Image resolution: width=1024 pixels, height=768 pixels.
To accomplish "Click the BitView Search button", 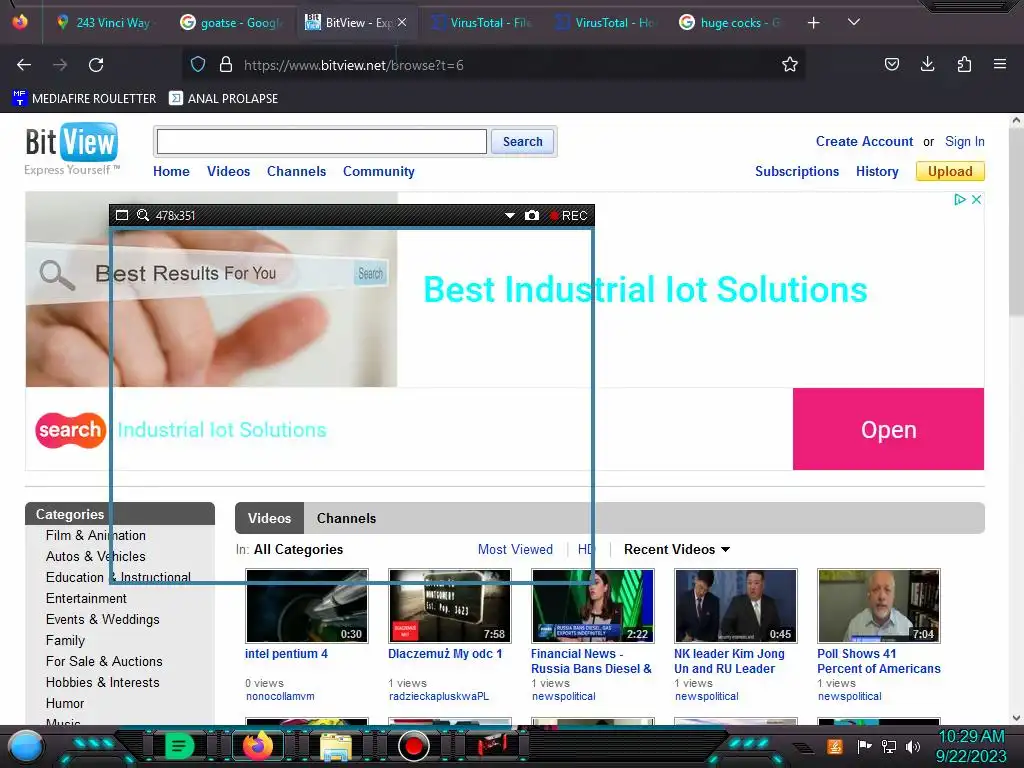I will pos(522,142).
